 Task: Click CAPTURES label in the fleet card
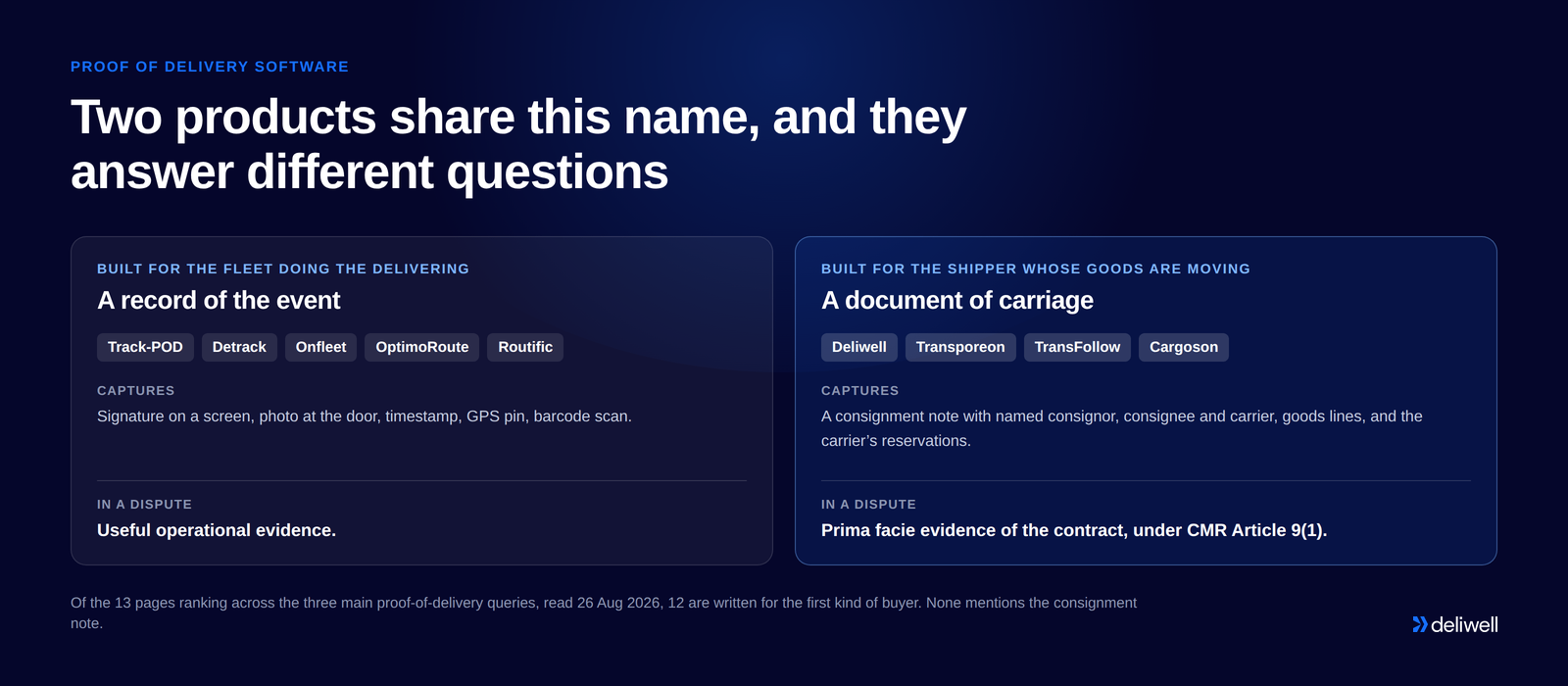coord(136,390)
